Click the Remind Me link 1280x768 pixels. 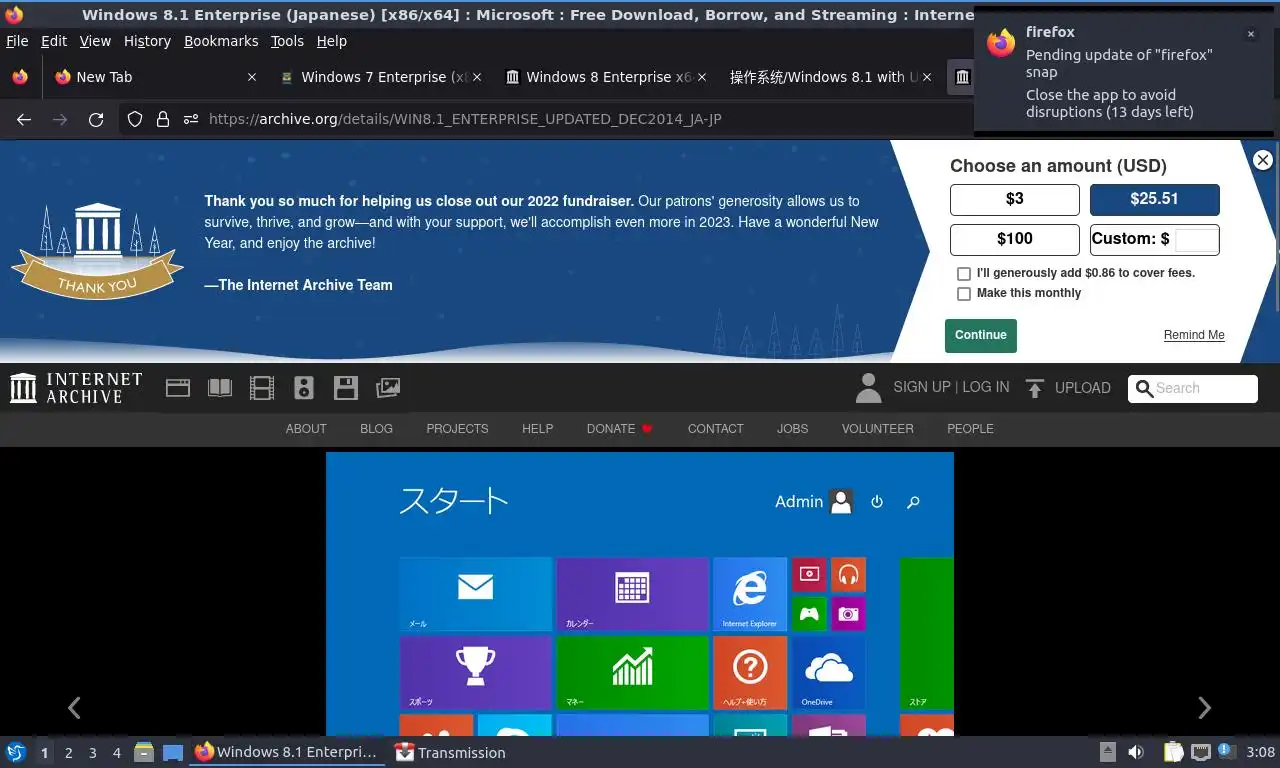[x=1194, y=336]
